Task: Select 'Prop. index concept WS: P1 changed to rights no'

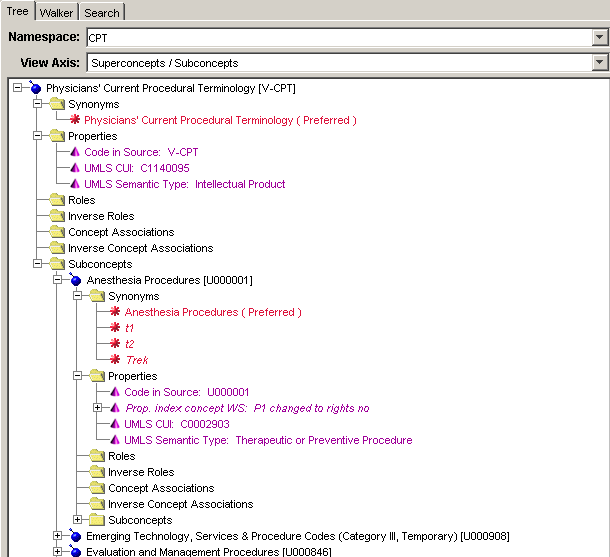Action: [247, 408]
